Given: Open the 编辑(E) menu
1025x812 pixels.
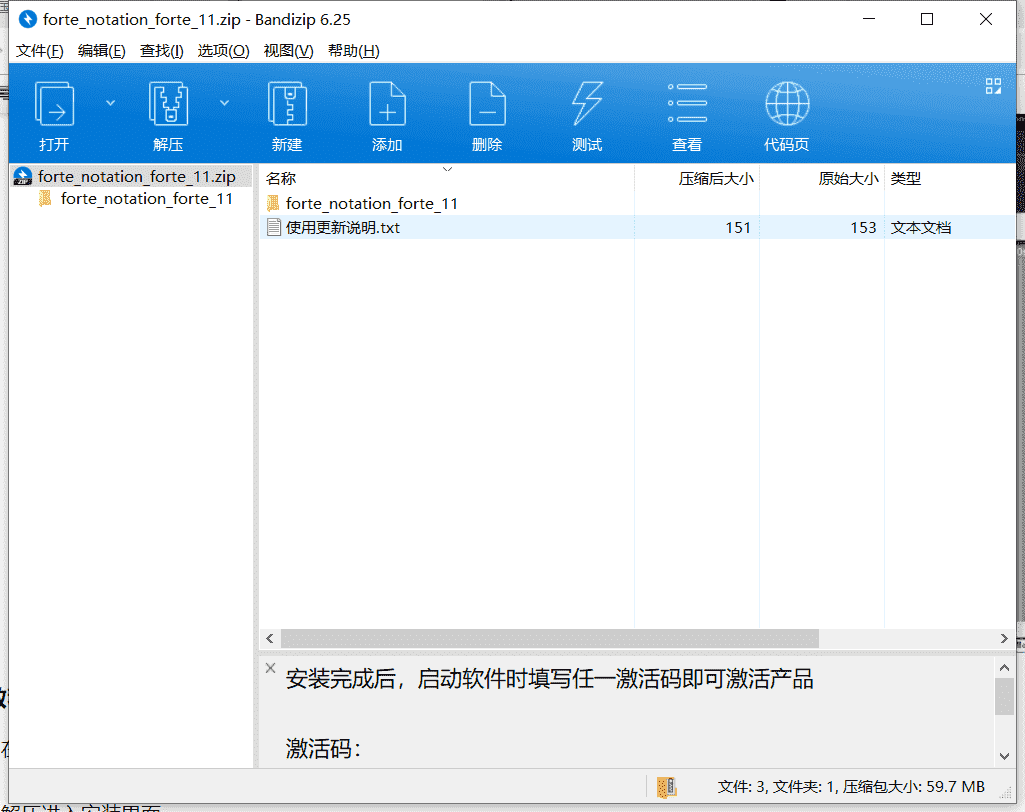Looking at the screenshot, I should pyautogui.click(x=101, y=51).
